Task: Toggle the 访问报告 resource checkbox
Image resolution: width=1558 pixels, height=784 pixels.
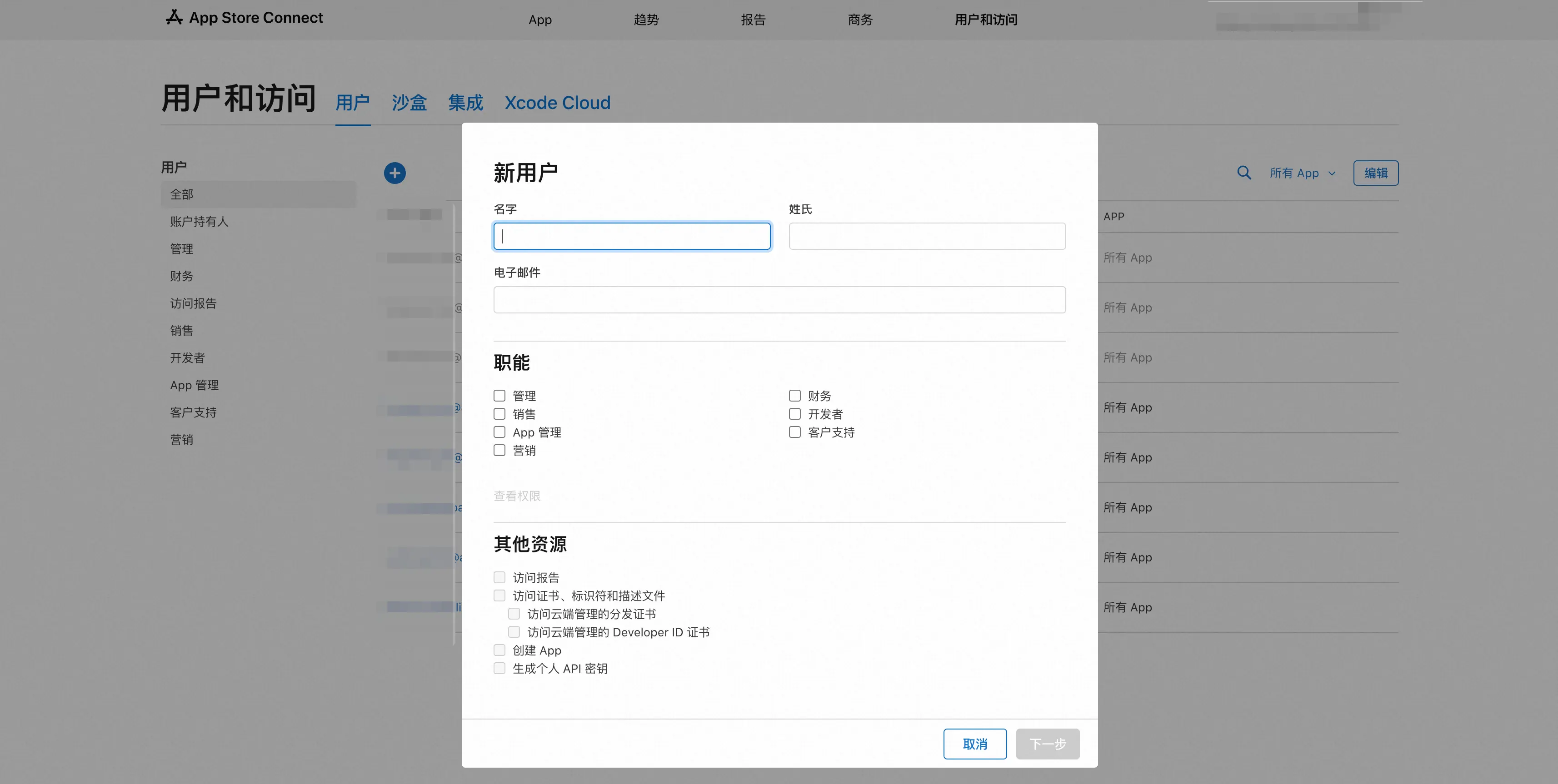Action: pyautogui.click(x=499, y=577)
